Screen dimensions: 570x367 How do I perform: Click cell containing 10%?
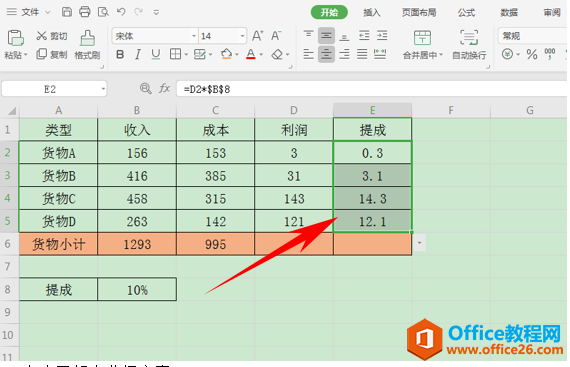pyautogui.click(x=137, y=290)
